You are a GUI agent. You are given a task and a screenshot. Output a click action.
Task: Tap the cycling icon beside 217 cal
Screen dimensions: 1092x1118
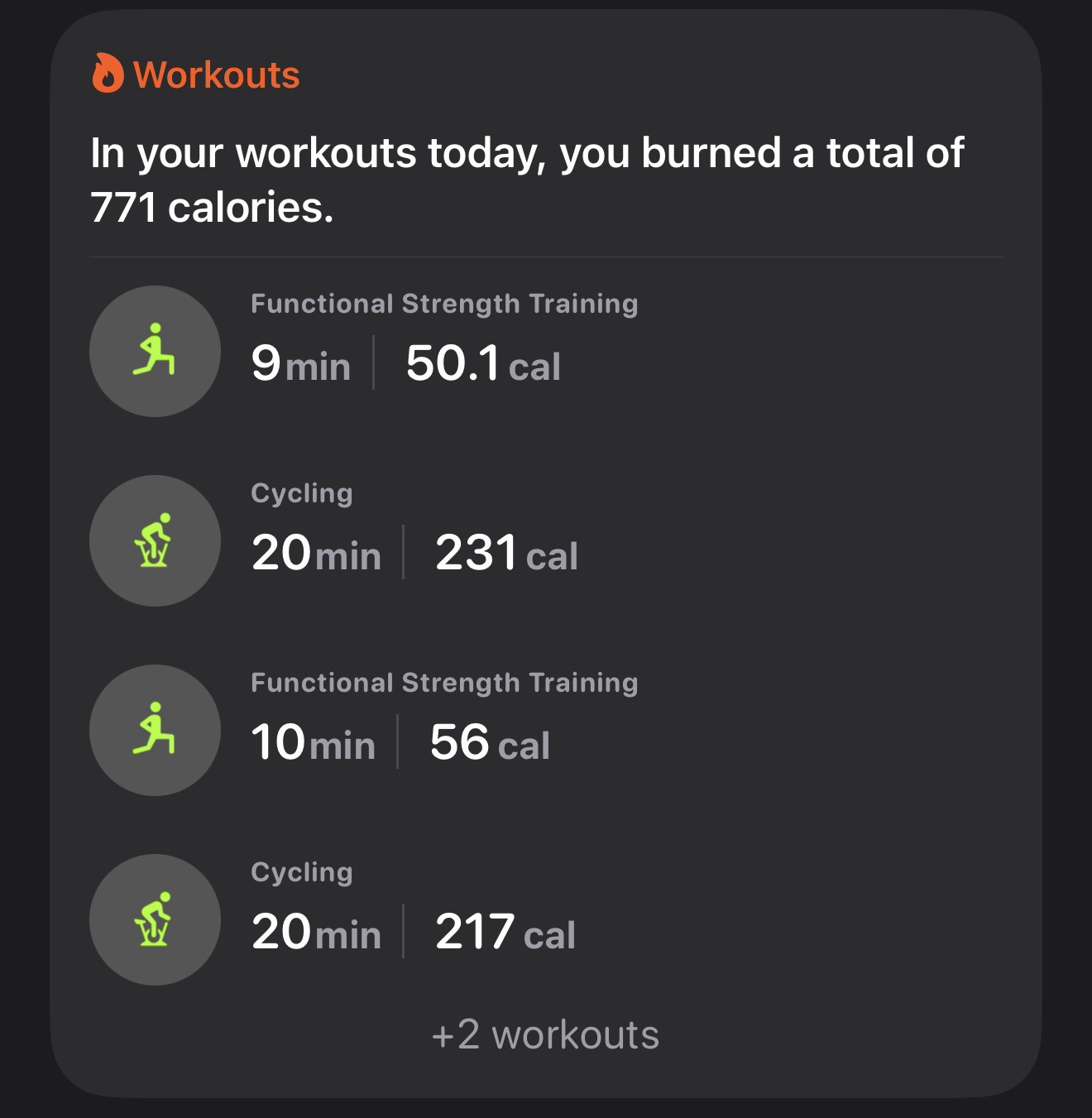pos(155,919)
